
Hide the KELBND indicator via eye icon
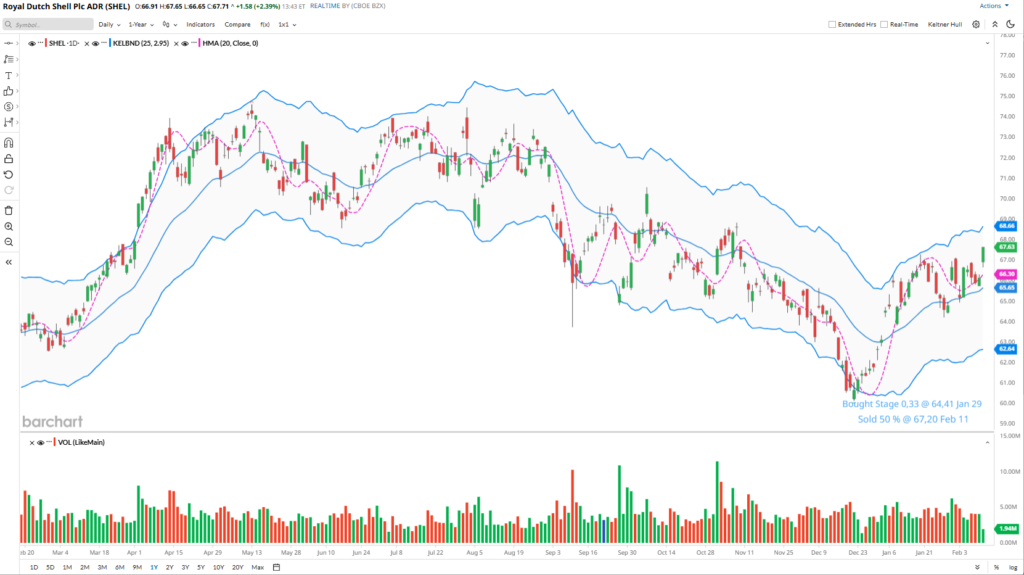(x=104, y=44)
